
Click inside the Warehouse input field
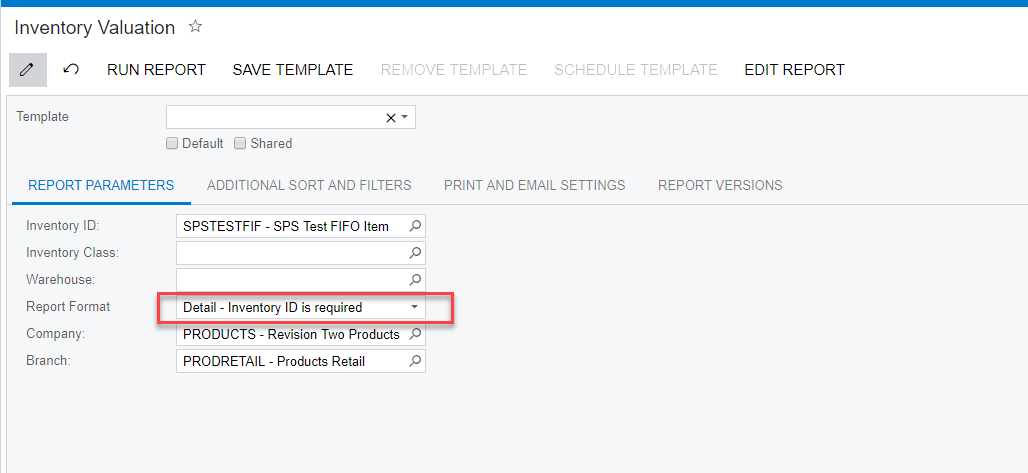[x=290, y=280]
